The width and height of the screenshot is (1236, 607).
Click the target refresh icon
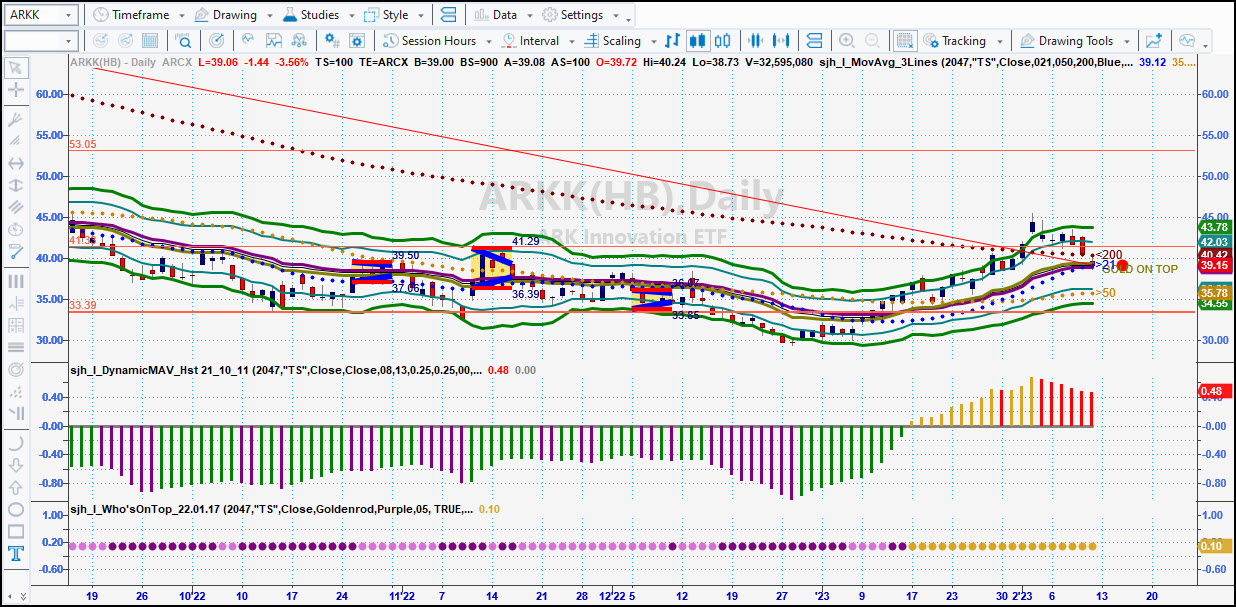217,41
